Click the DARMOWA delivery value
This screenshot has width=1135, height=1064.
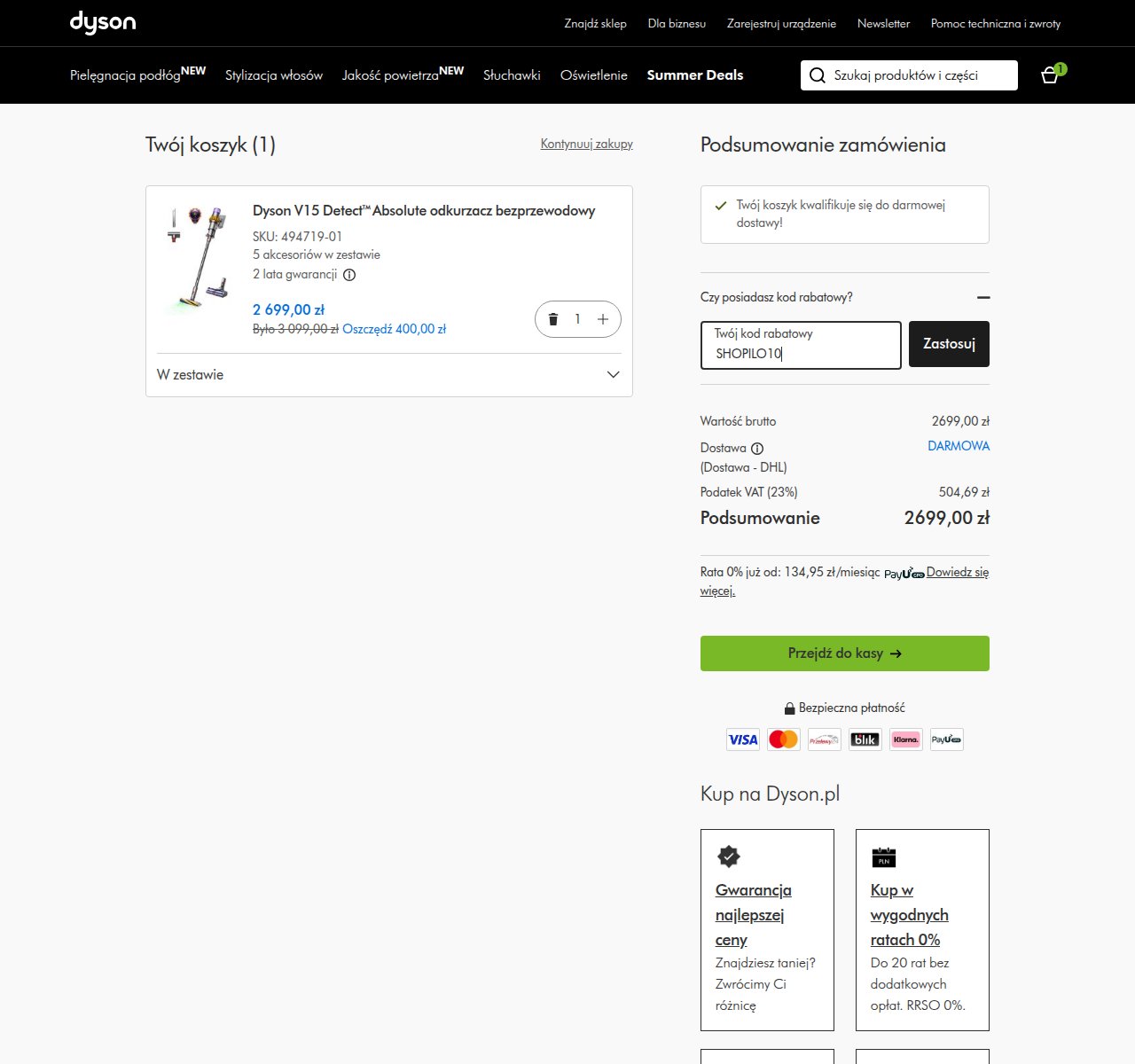(x=959, y=446)
